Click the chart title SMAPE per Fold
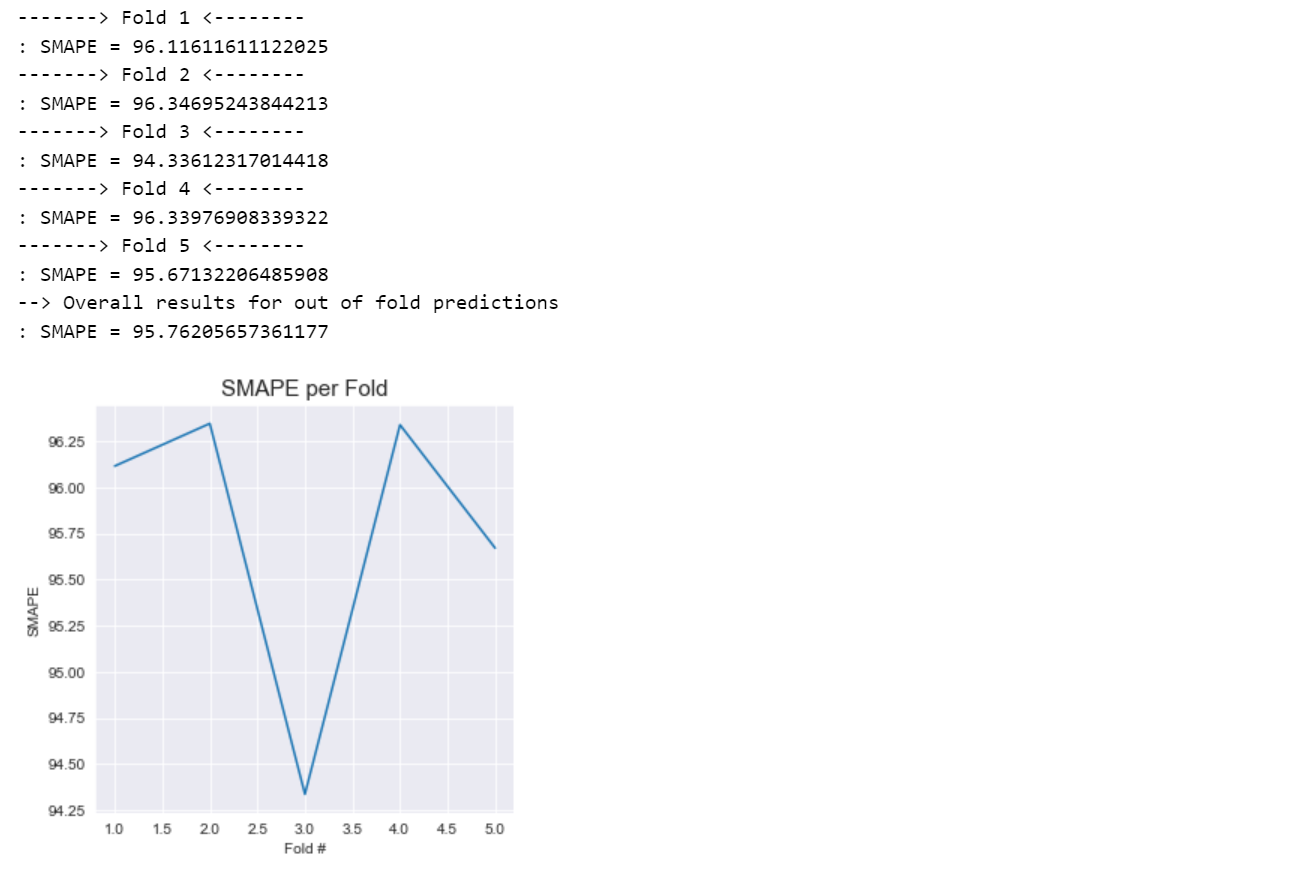This screenshot has width=1311, height=873. (x=304, y=389)
